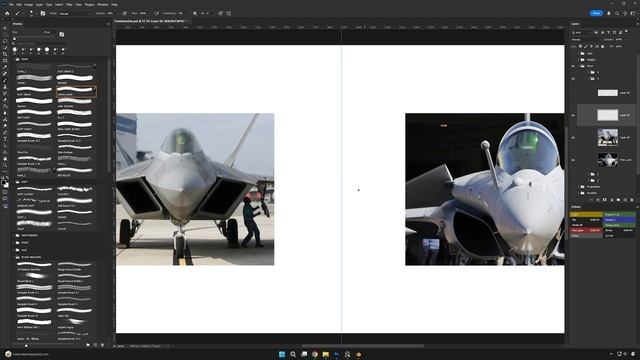Select the F-22 photo layer thumbnail
This screenshot has height=360, width=640.
click(608, 138)
